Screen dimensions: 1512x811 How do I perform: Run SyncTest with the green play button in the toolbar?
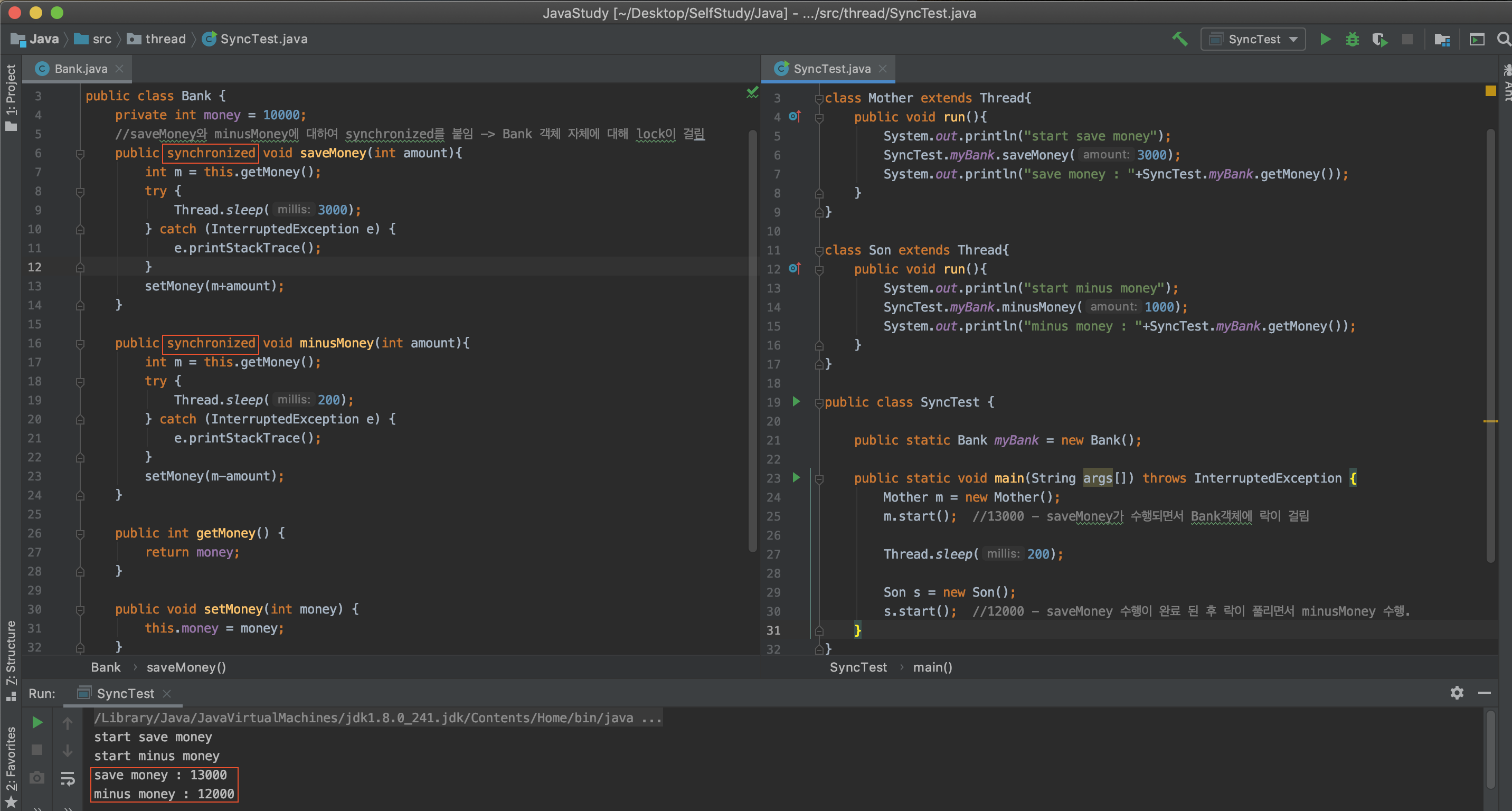[1325, 39]
